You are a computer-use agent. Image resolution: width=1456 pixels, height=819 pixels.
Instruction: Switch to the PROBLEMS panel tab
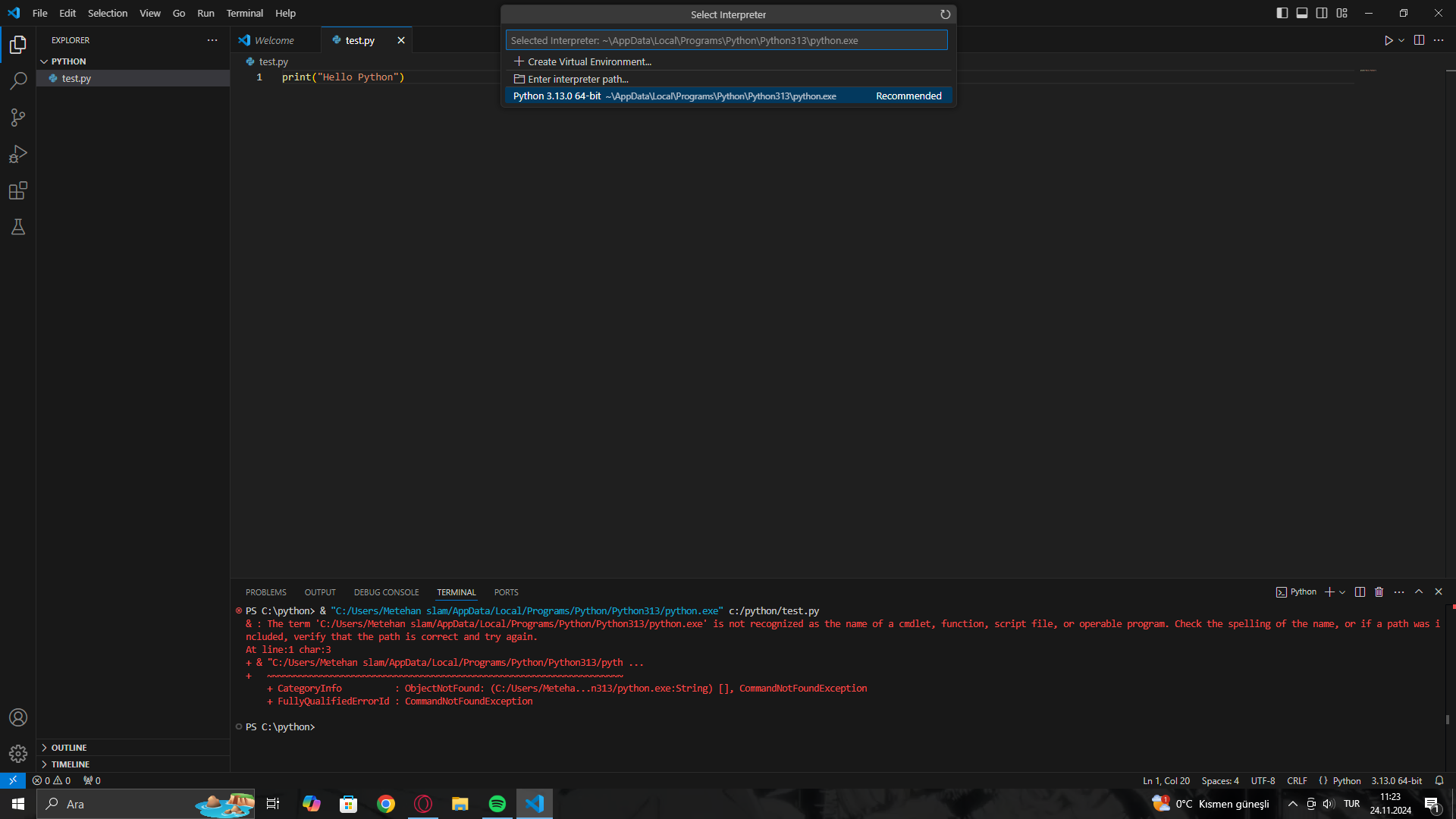[x=265, y=592]
